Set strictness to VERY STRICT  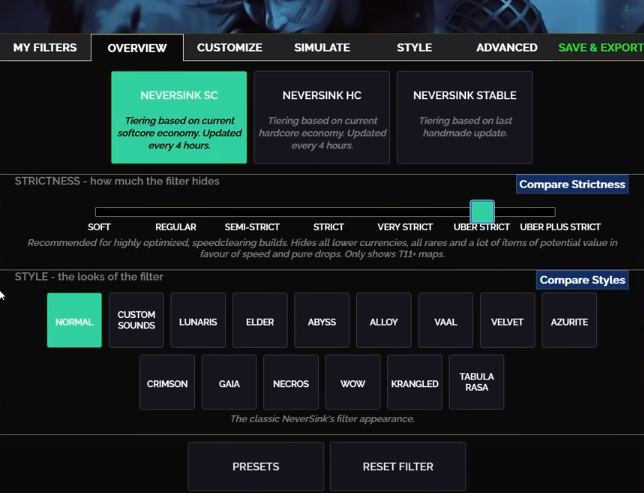point(405,227)
